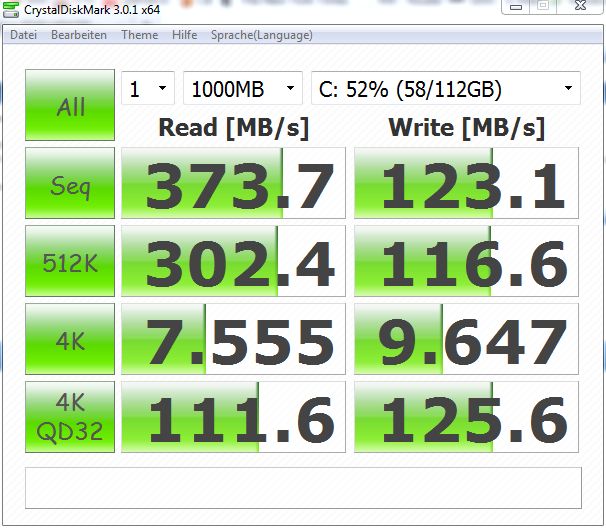Start the Seq benchmark test
606x528 pixels.
tap(70, 183)
